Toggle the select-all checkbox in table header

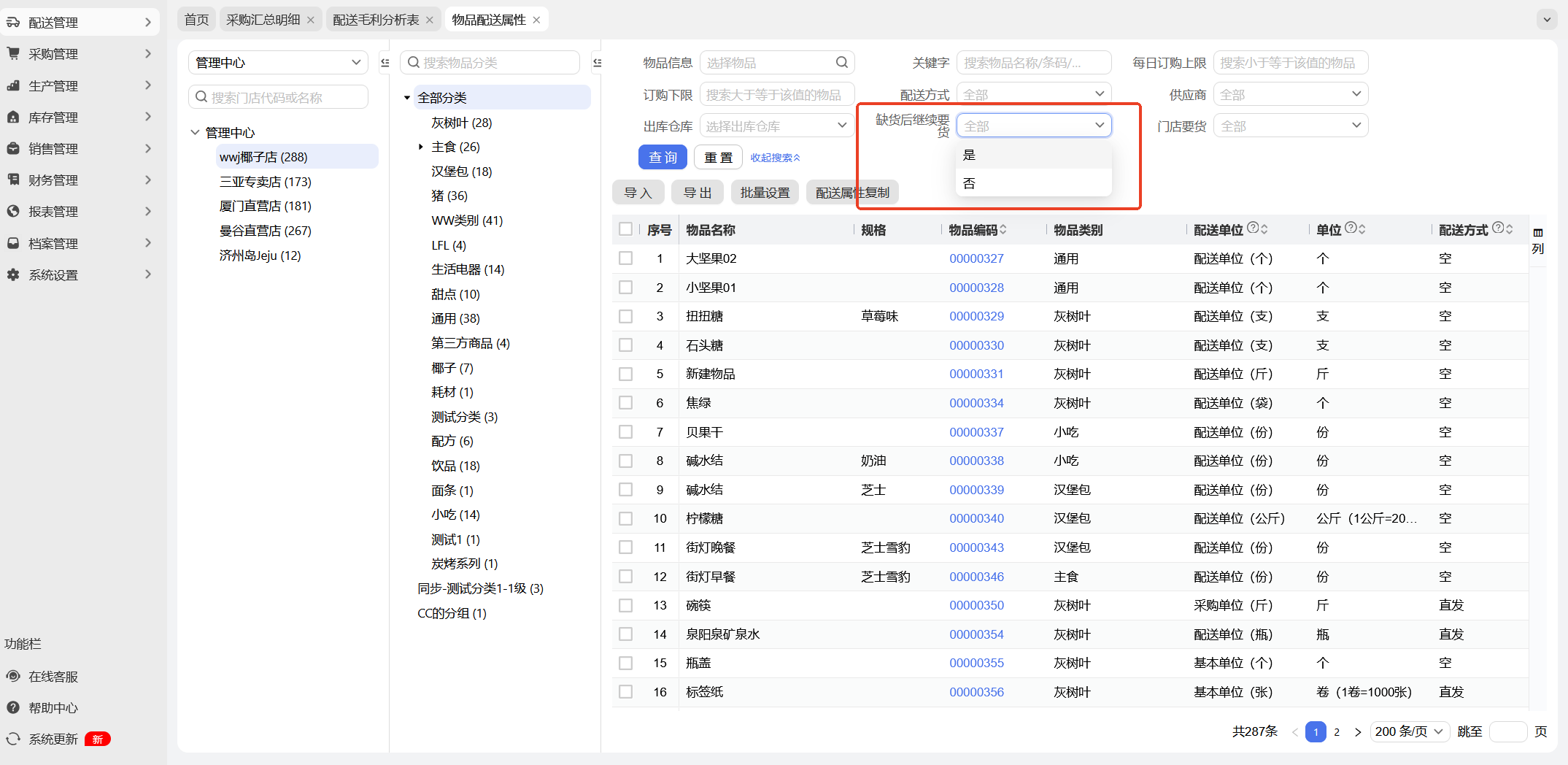tap(625, 229)
